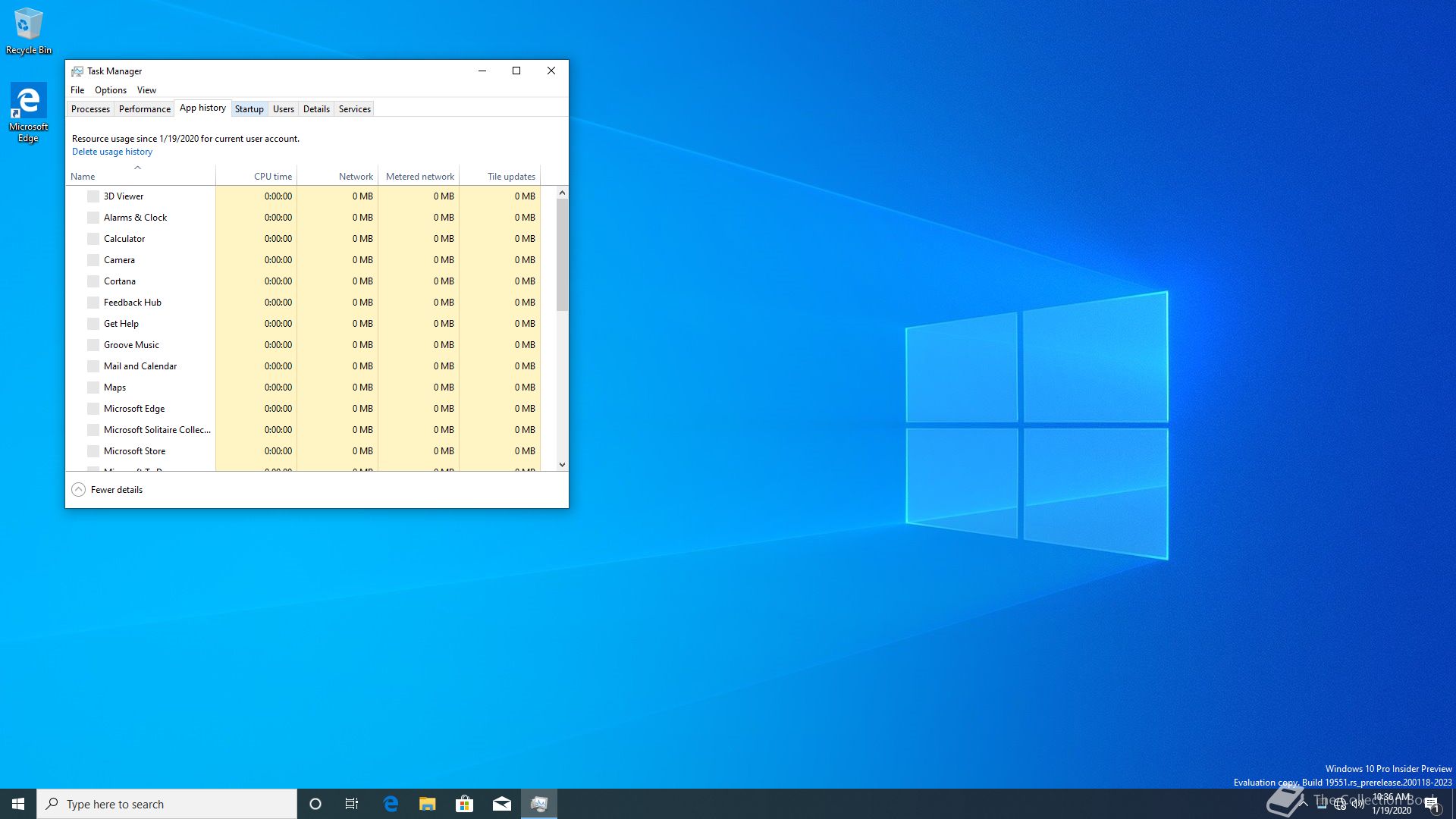Open the Performance tab
The width and height of the screenshot is (1456, 819).
(x=144, y=109)
